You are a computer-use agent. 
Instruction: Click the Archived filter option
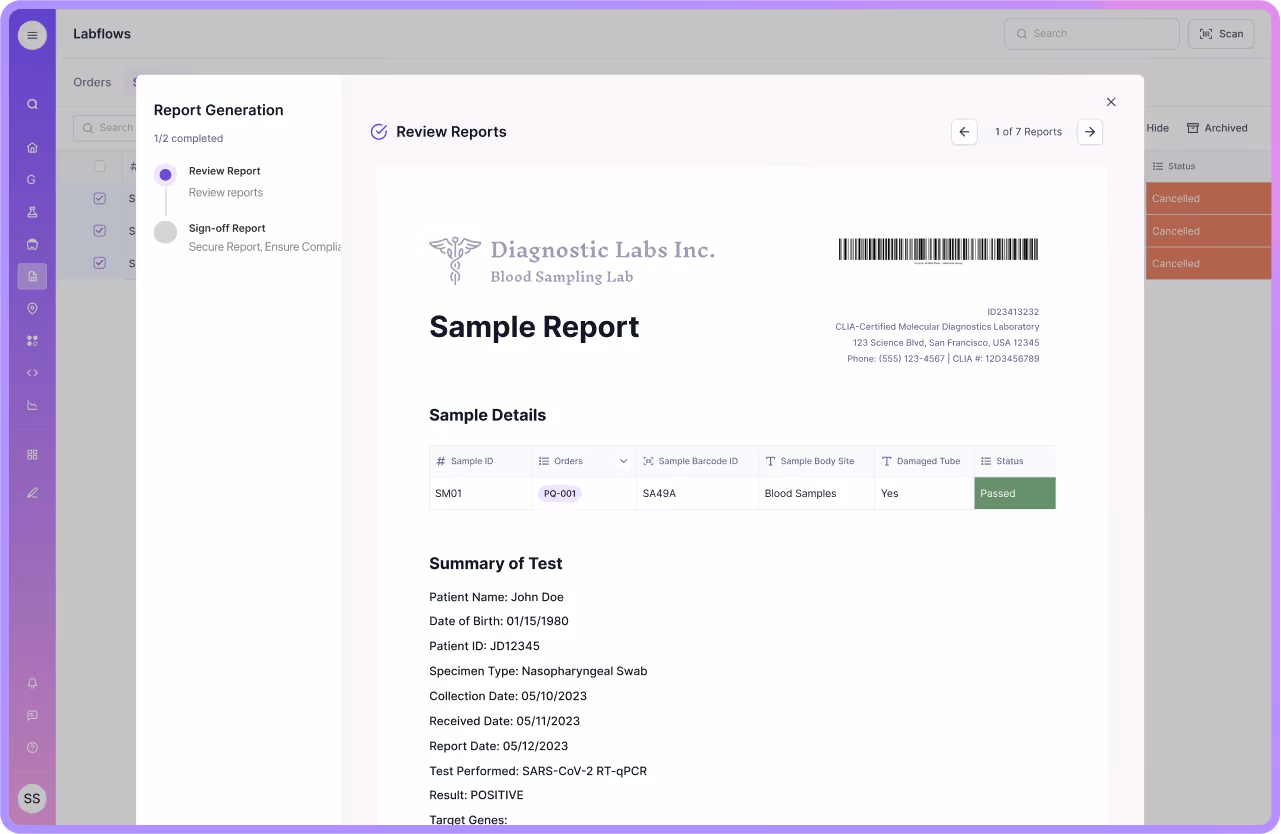[1218, 128]
